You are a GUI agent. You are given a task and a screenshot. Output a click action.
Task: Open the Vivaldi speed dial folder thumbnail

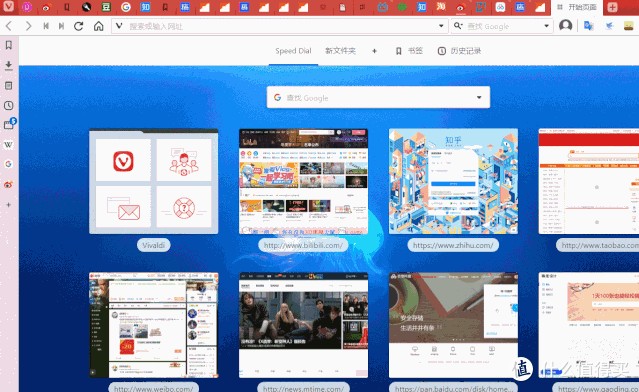(154, 181)
